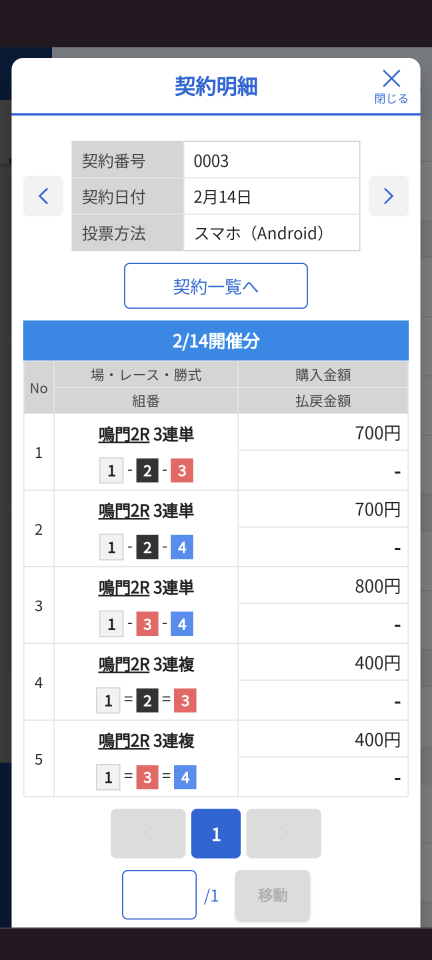432x960 pixels.
Task: Close the 契約明細 dialog with the X
Action: 391,86
